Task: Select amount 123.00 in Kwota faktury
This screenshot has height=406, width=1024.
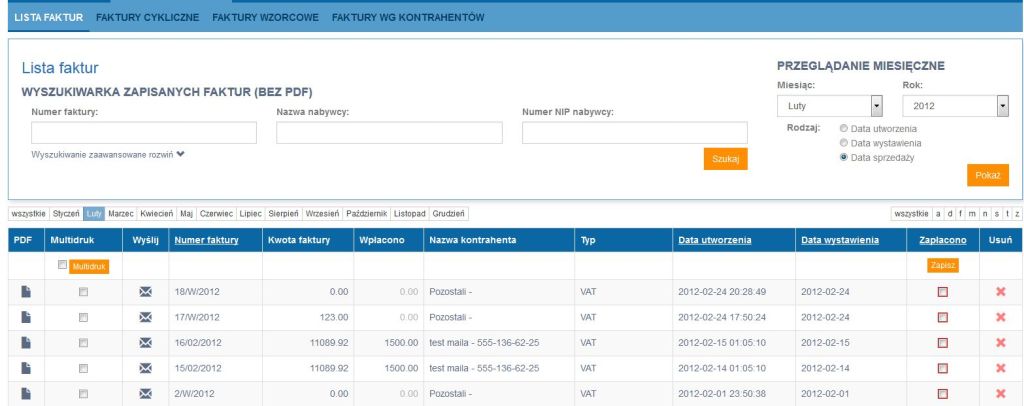Action: [x=334, y=317]
